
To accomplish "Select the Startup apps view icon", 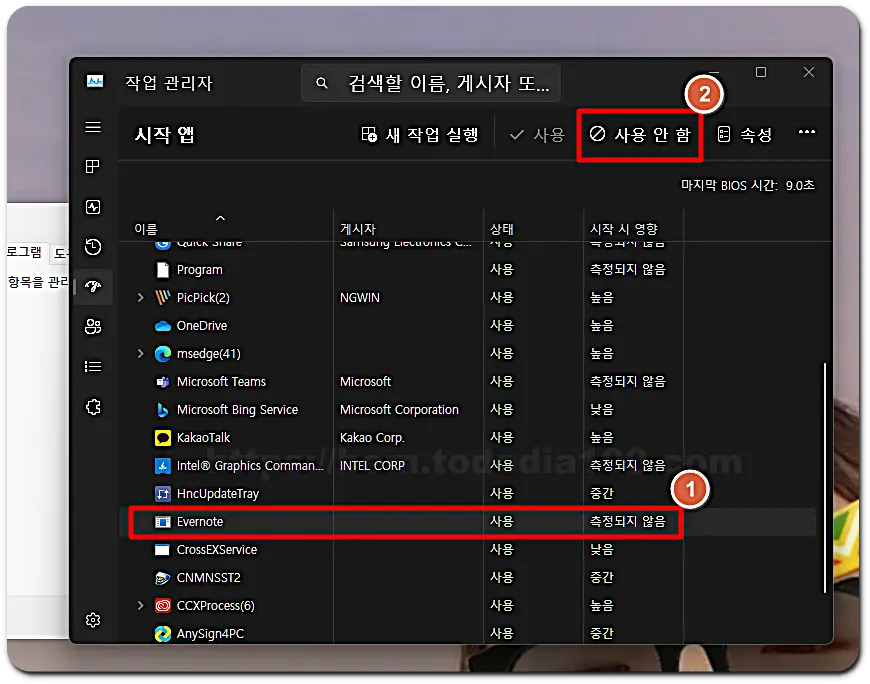I will pyautogui.click(x=93, y=287).
